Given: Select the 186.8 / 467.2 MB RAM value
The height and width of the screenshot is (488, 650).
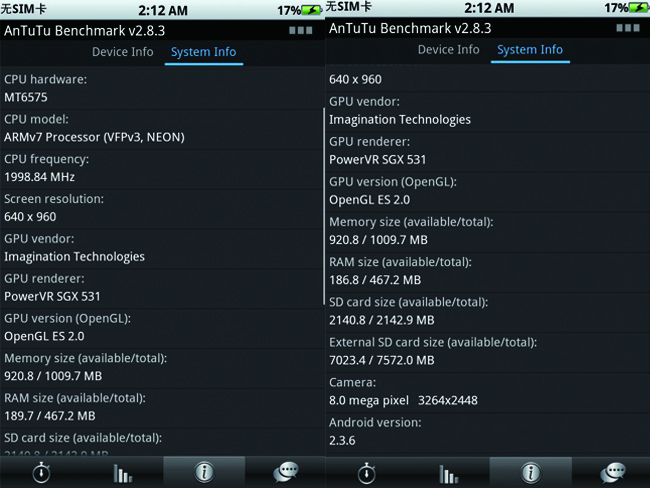Looking at the screenshot, I should 375,280.
